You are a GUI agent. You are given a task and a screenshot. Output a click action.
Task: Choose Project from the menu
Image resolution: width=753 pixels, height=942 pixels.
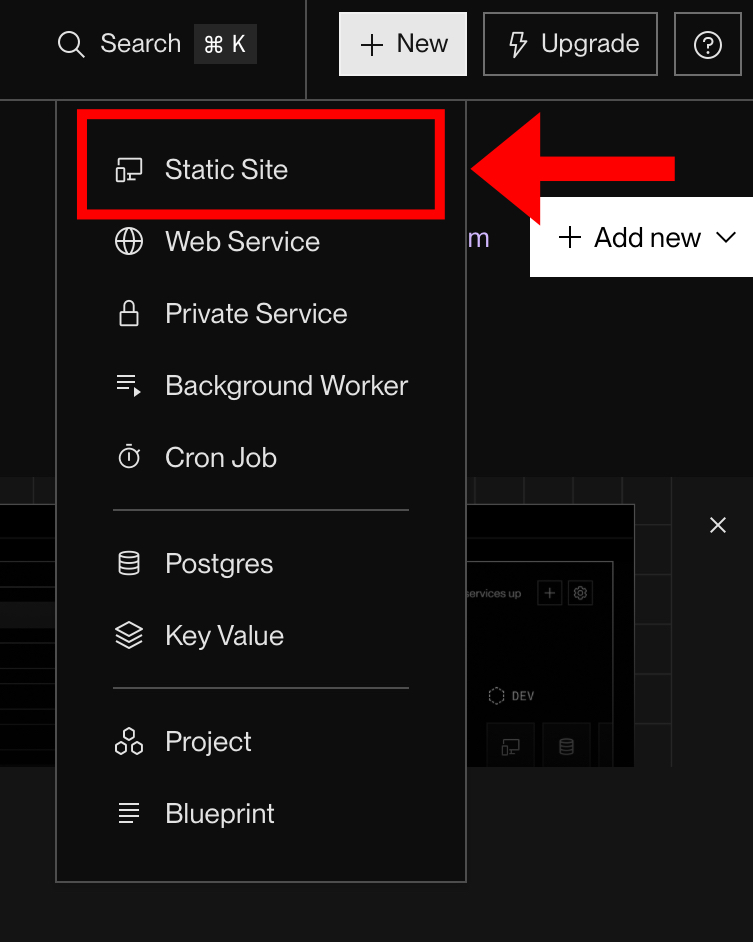[x=261, y=741]
